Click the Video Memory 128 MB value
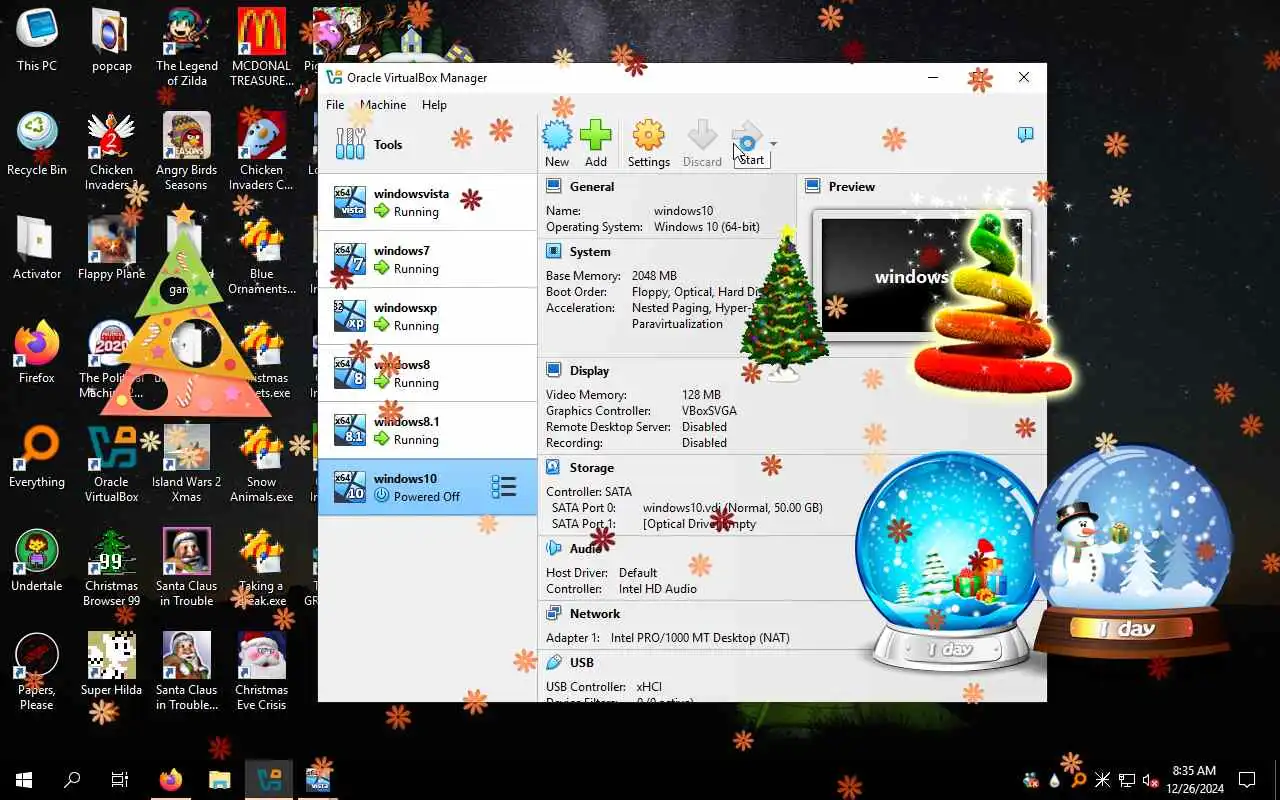1280x800 pixels. 701,395
